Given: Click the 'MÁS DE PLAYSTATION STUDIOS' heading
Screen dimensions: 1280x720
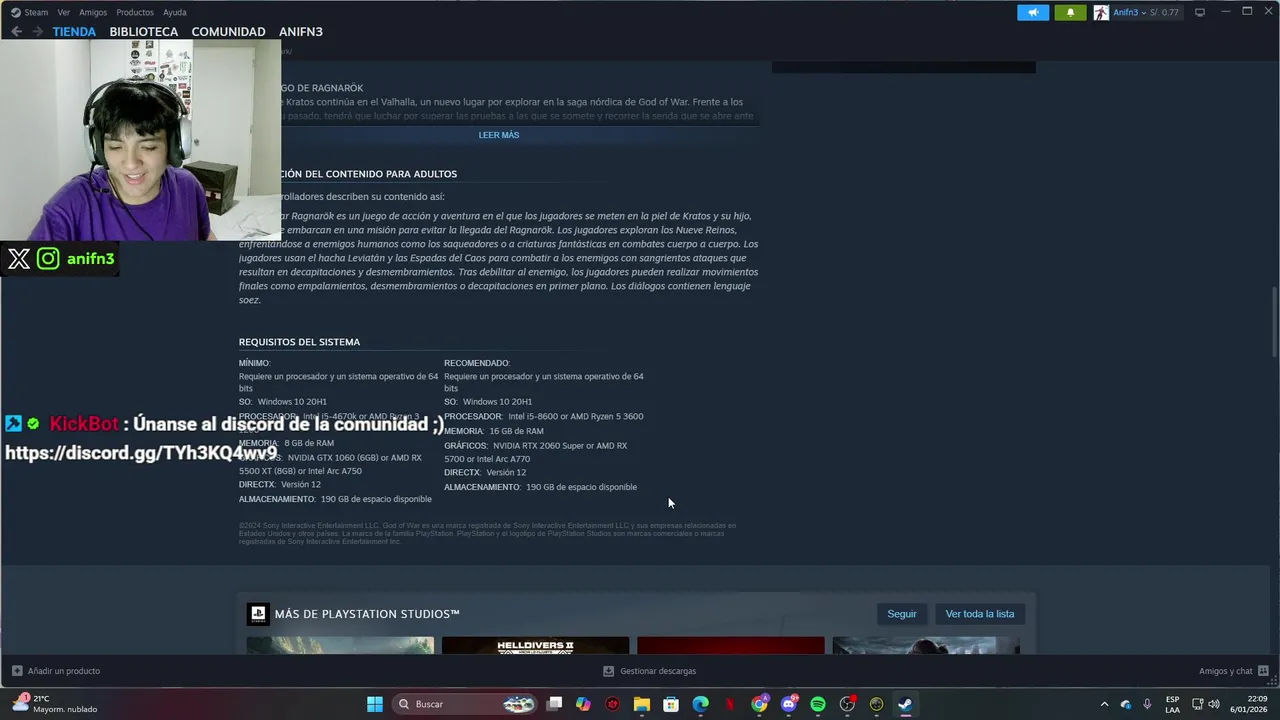Looking at the screenshot, I should tap(367, 614).
